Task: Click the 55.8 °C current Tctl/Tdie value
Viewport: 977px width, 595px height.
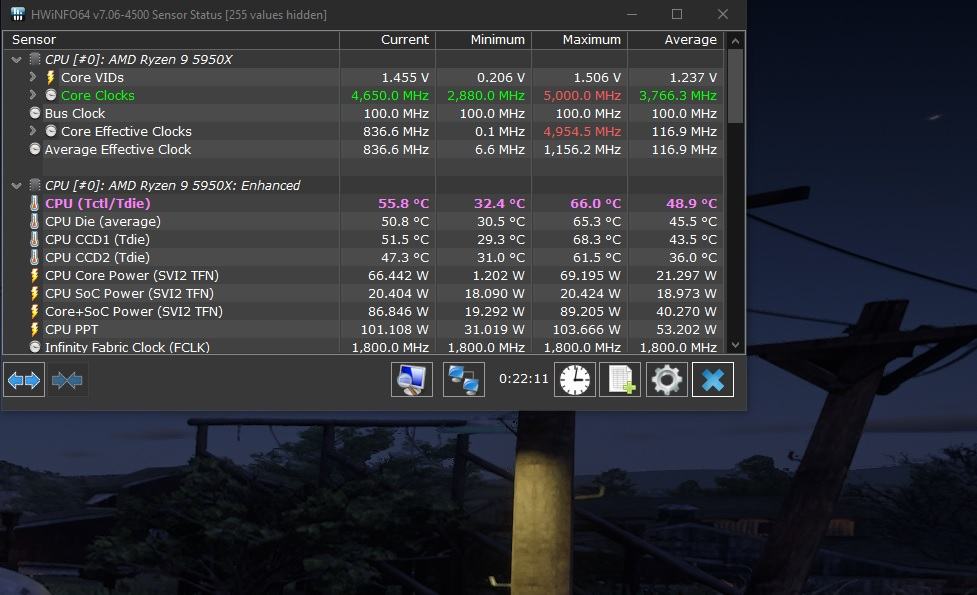Action: click(404, 203)
